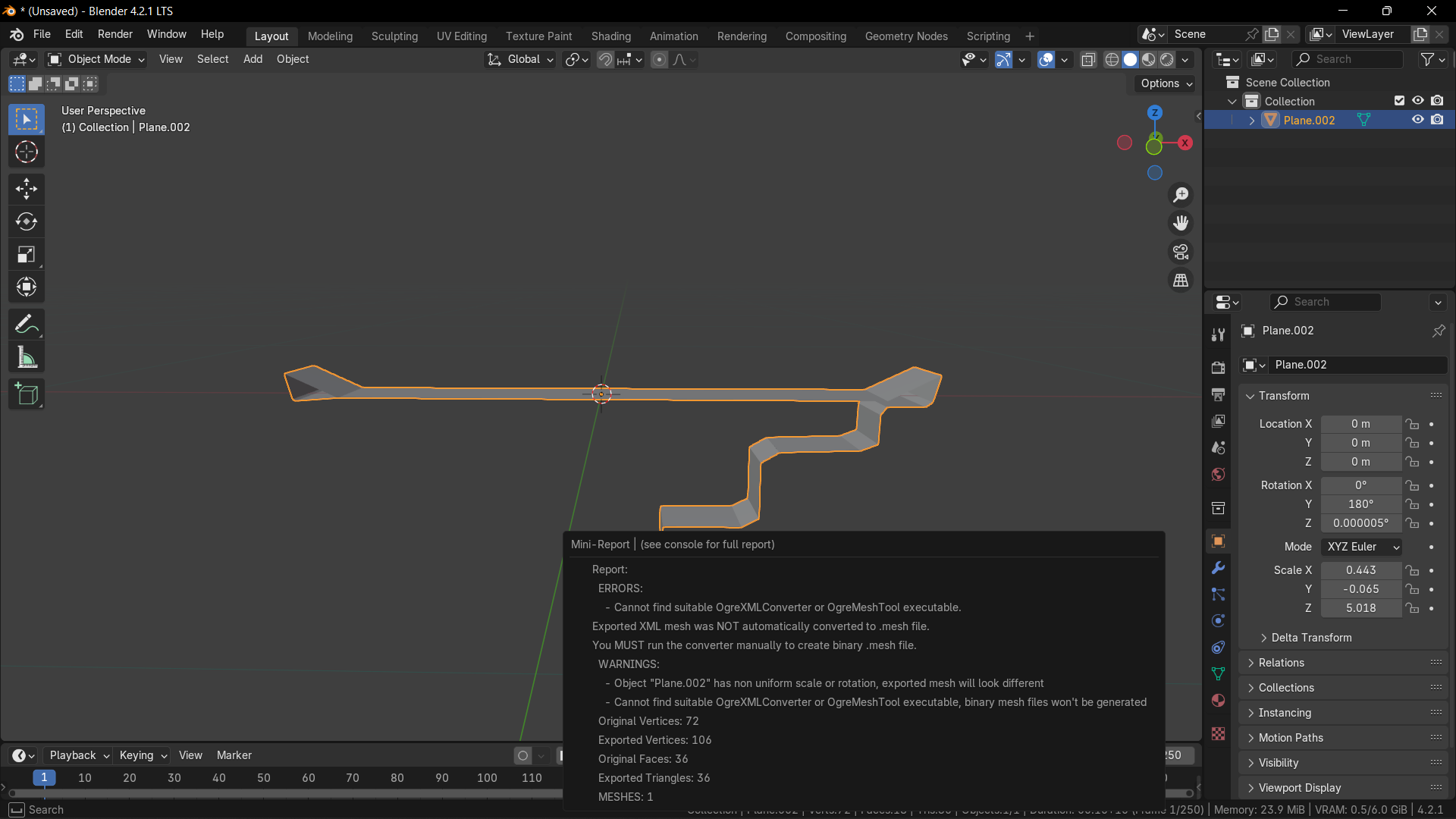Screen dimensions: 1456x819
Task: Switch orthographic/perspective view grid icon
Action: [1181, 281]
